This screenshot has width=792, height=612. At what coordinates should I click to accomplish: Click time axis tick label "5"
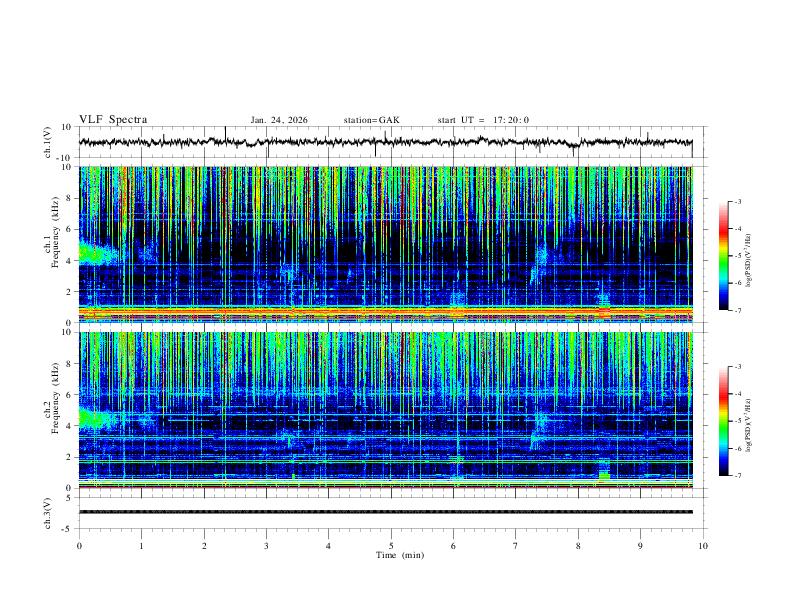391,546
